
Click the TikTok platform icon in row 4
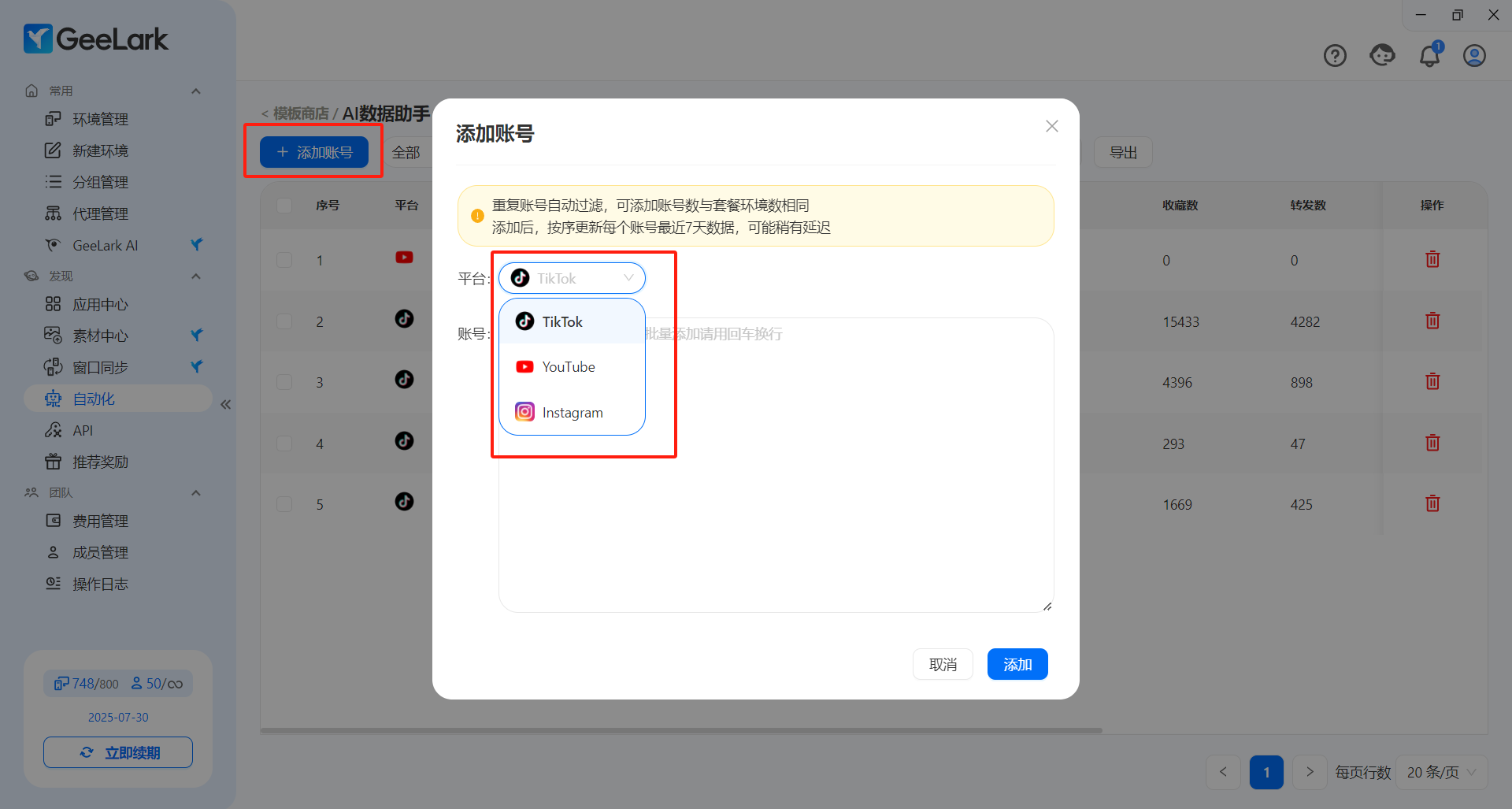(404, 440)
